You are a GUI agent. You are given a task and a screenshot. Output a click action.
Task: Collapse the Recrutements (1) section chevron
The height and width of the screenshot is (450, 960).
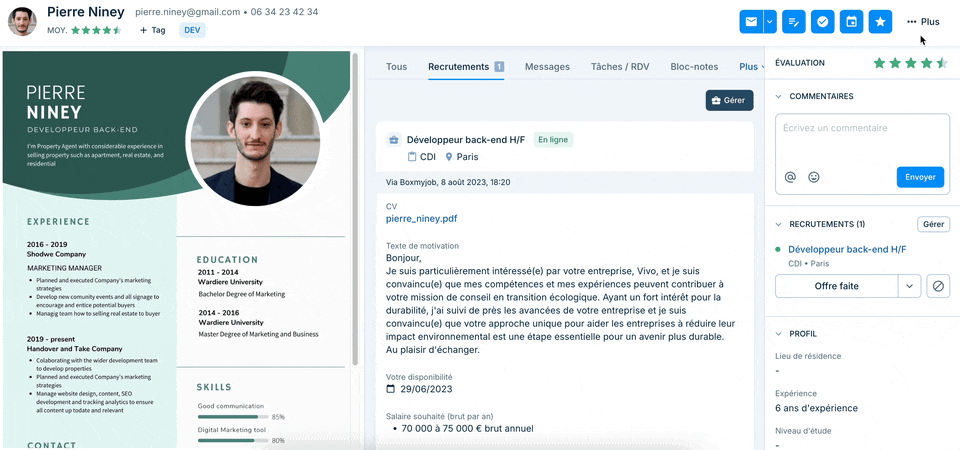point(779,224)
